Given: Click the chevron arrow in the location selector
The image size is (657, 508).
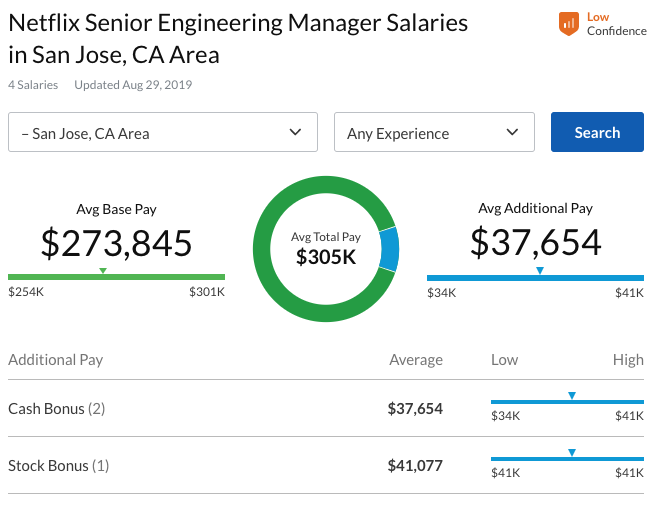Looking at the screenshot, I should pyautogui.click(x=295, y=132).
